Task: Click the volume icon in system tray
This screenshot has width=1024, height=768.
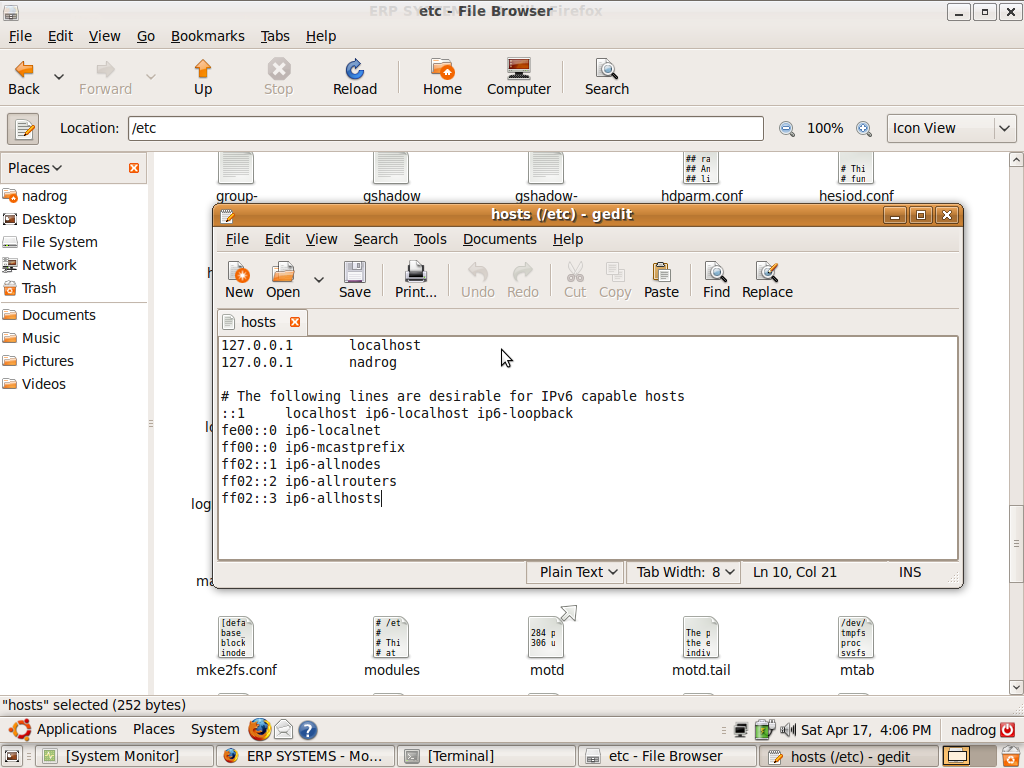Action: point(788,729)
